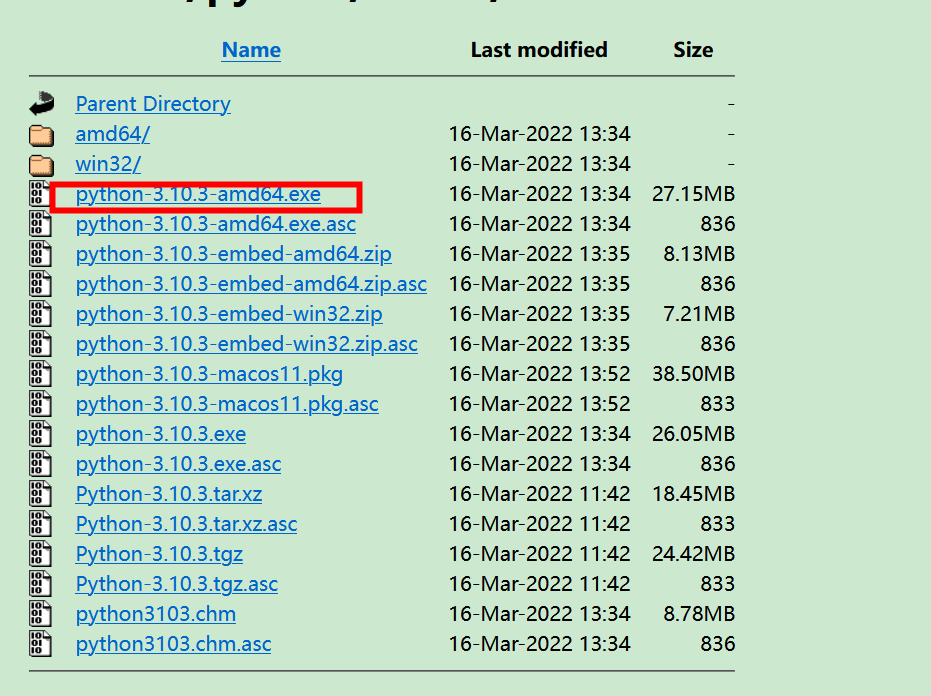Open python-3.10.3-macos11.pkg.asc link

click(x=227, y=404)
